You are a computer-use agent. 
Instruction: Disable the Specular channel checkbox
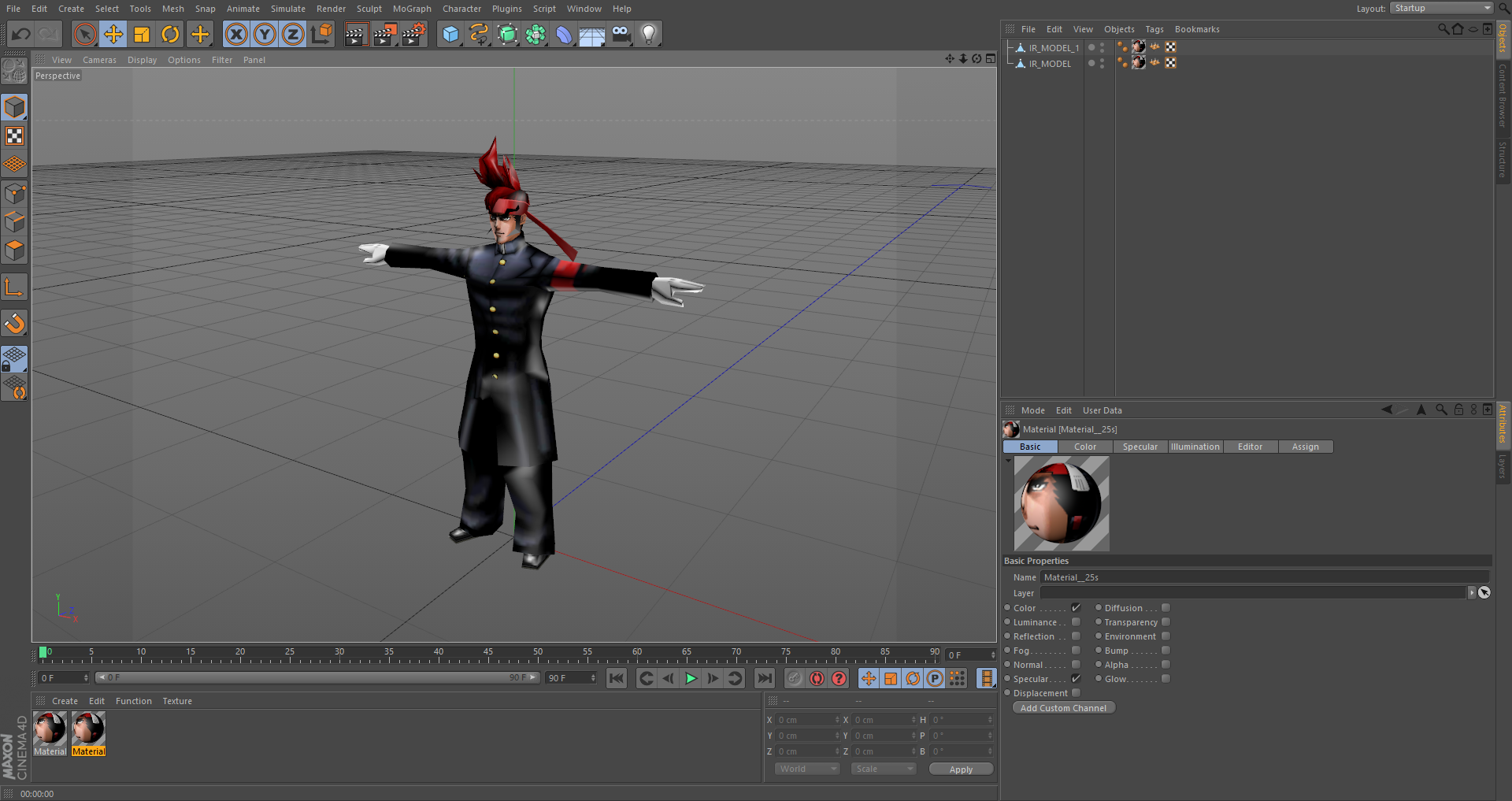1076,679
